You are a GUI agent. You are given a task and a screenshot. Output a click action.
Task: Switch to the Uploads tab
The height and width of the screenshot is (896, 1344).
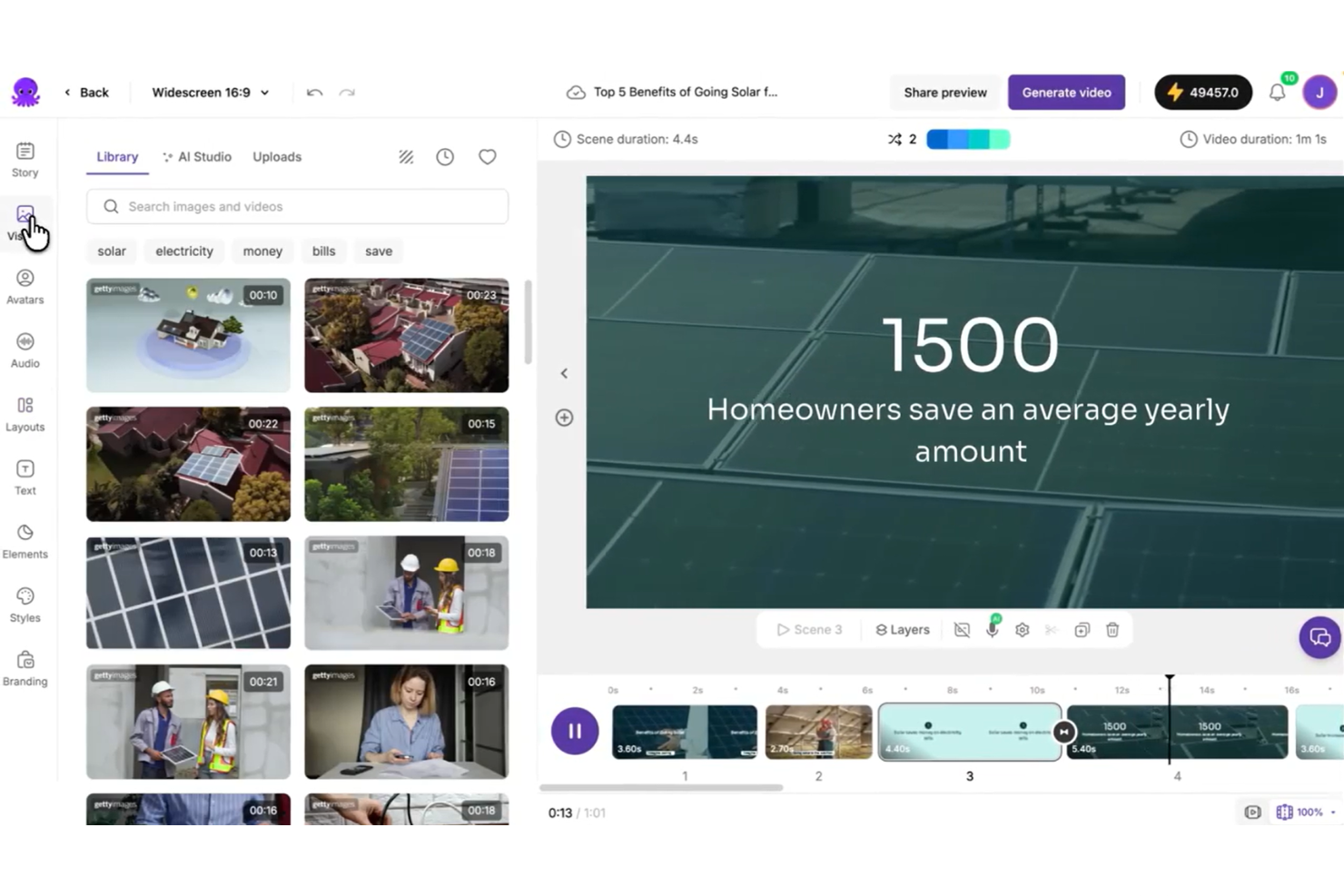pyautogui.click(x=277, y=157)
